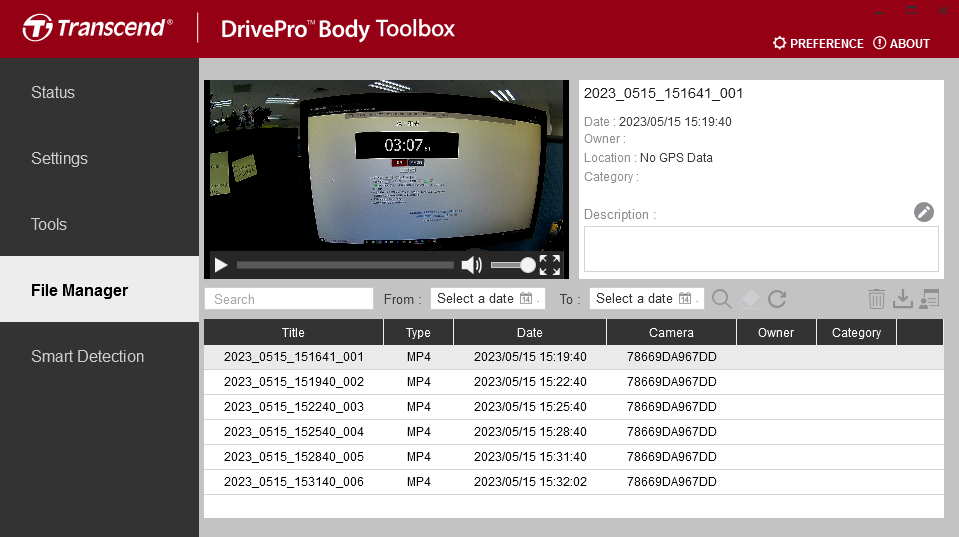Click the video preview thumbnail
Screen dimensions: 959x537
coord(387,165)
